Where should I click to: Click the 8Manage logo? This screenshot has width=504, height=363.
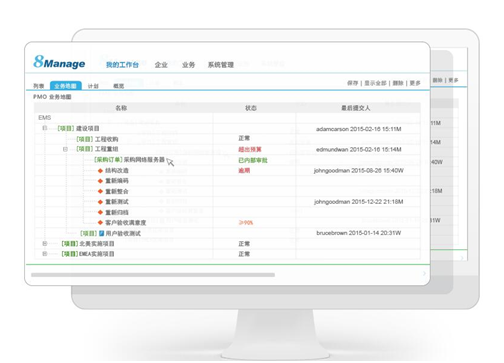point(59,62)
